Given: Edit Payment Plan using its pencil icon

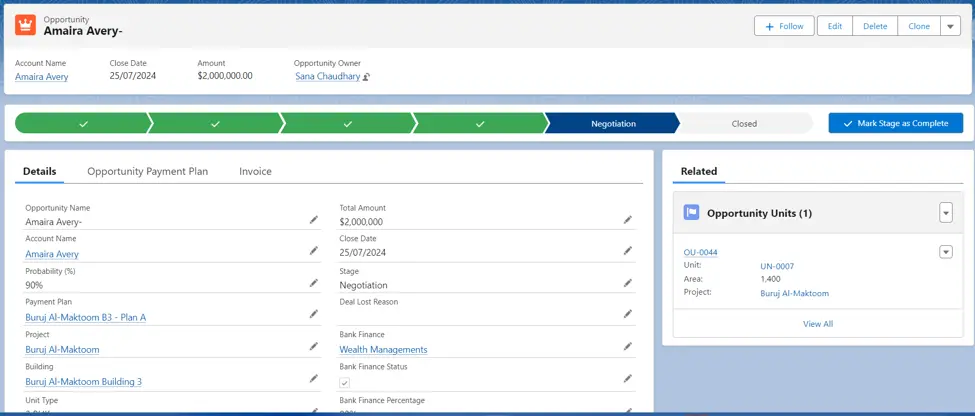Looking at the screenshot, I should pos(313,315).
